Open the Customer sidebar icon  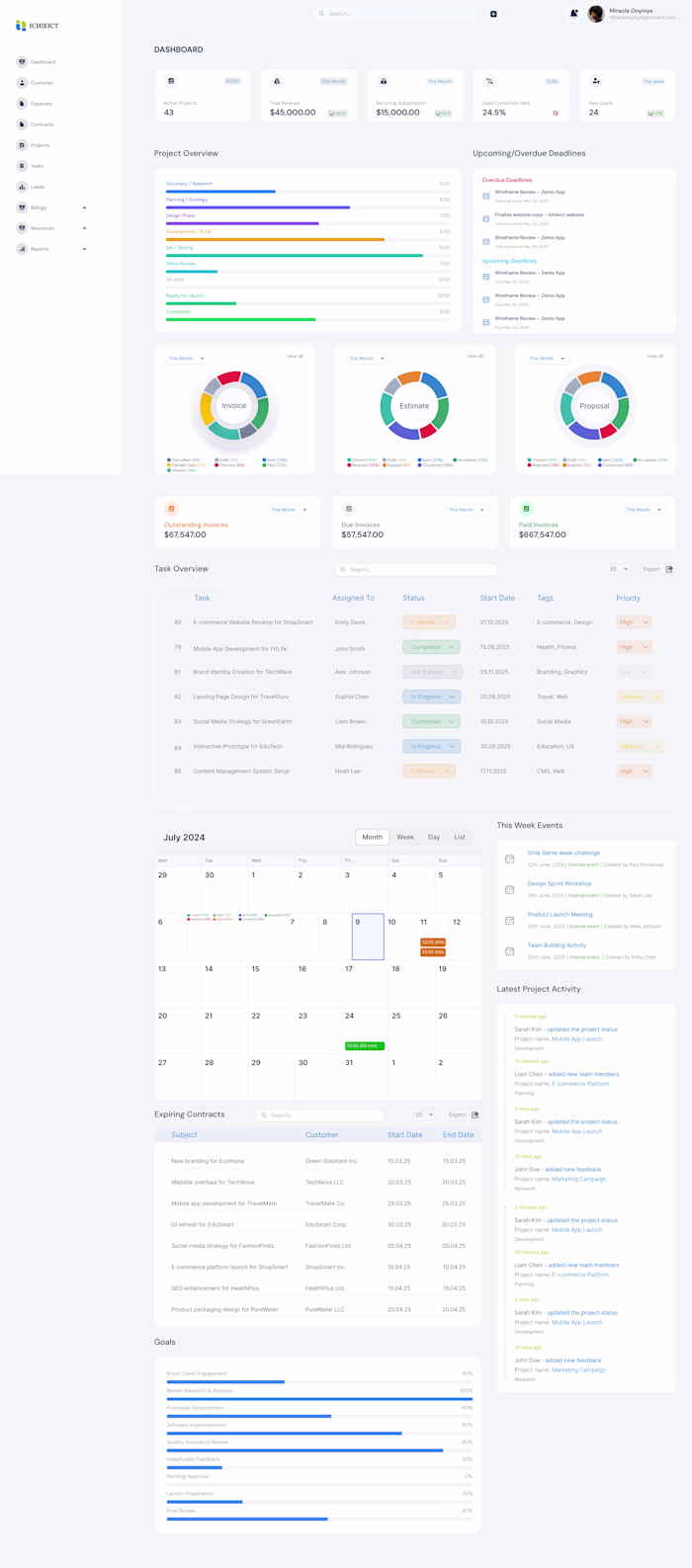pyautogui.click(x=22, y=83)
